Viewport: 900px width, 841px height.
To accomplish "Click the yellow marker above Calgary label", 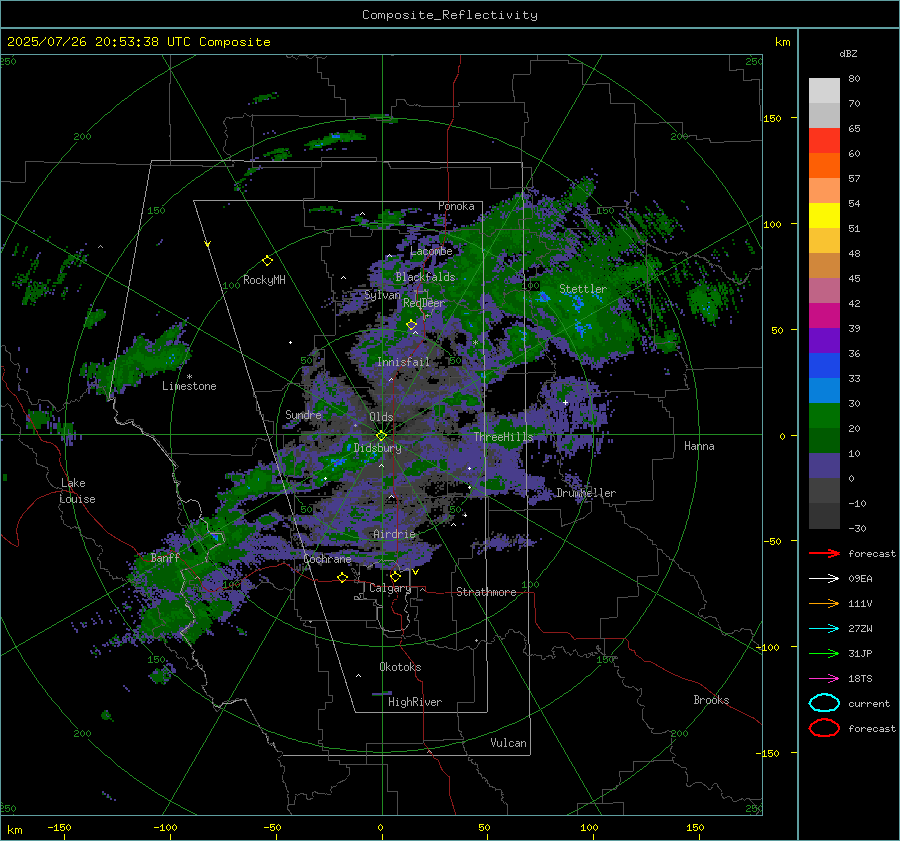I will click(395, 576).
